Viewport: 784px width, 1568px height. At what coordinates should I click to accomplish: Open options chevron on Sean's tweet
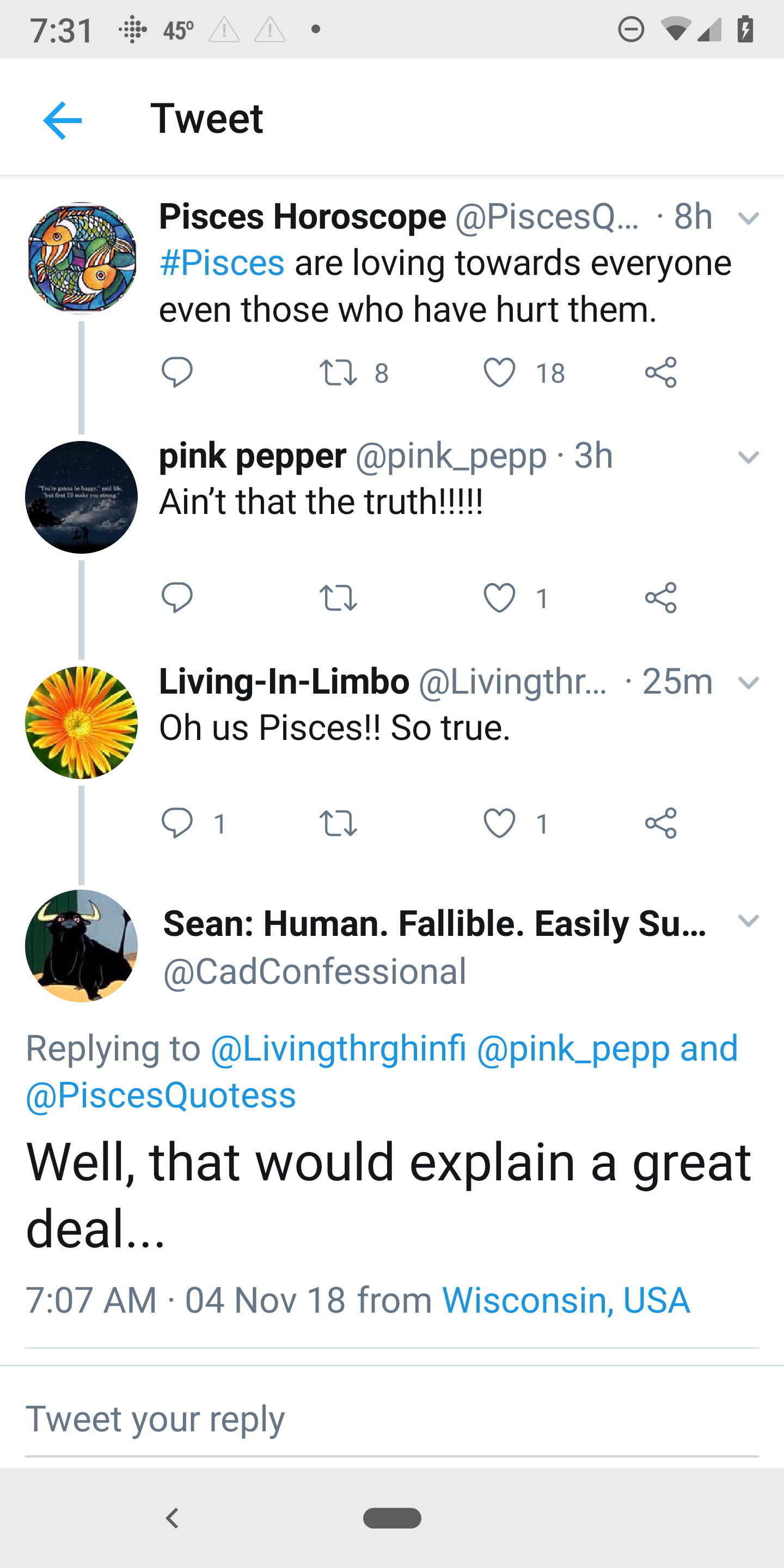pos(748,920)
